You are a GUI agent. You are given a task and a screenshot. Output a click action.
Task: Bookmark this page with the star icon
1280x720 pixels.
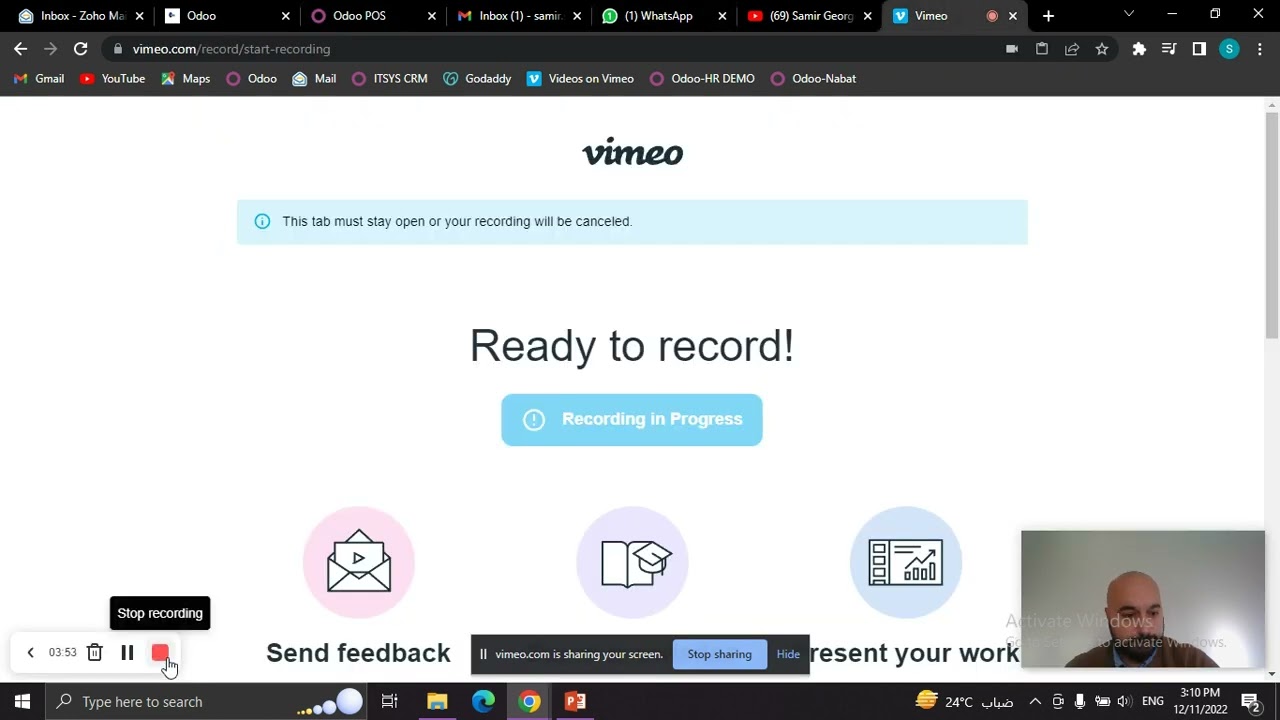(x=1102, y=48)
